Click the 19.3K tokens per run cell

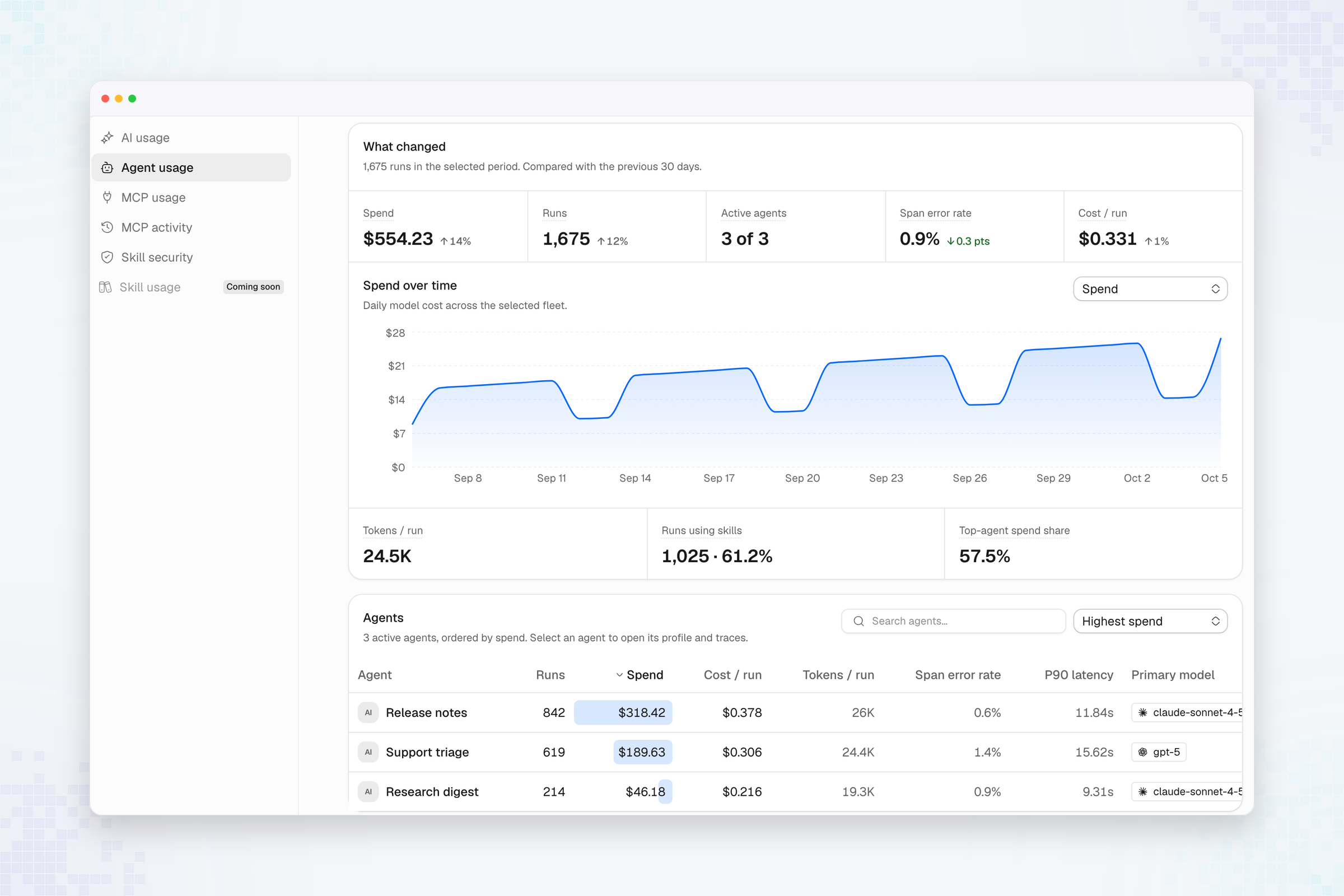tap(858, 791)
